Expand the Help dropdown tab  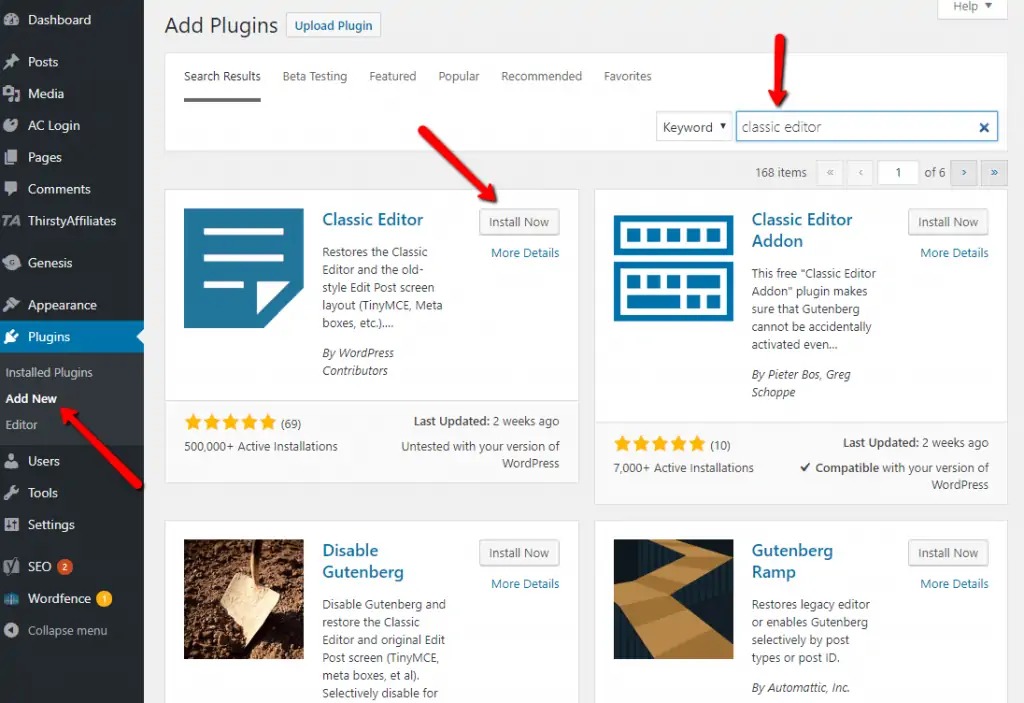point(972,8)
